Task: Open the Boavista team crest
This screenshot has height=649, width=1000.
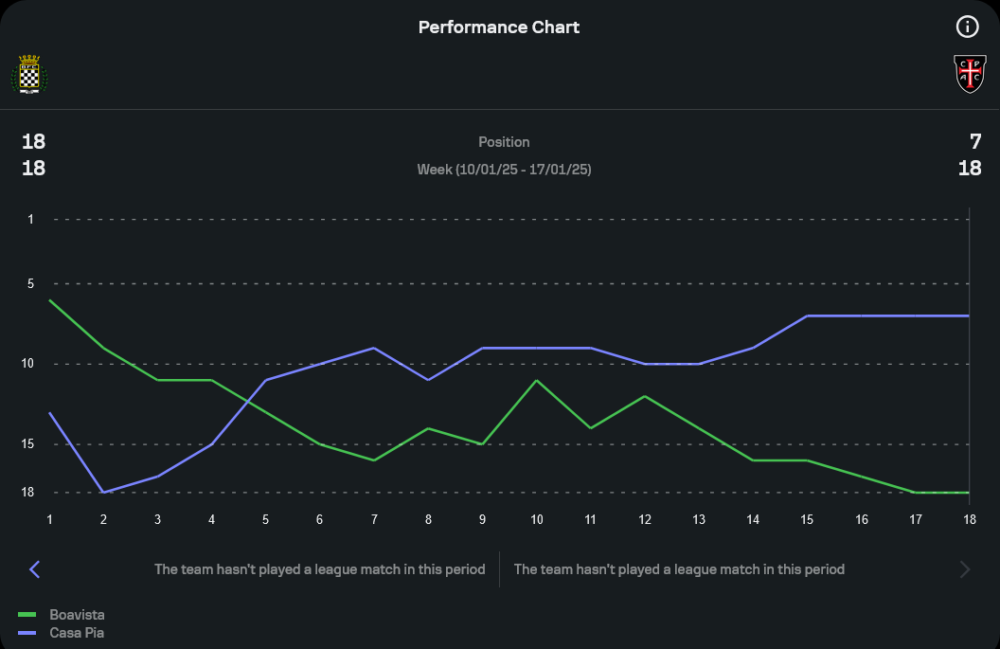Action: point(29,75)
